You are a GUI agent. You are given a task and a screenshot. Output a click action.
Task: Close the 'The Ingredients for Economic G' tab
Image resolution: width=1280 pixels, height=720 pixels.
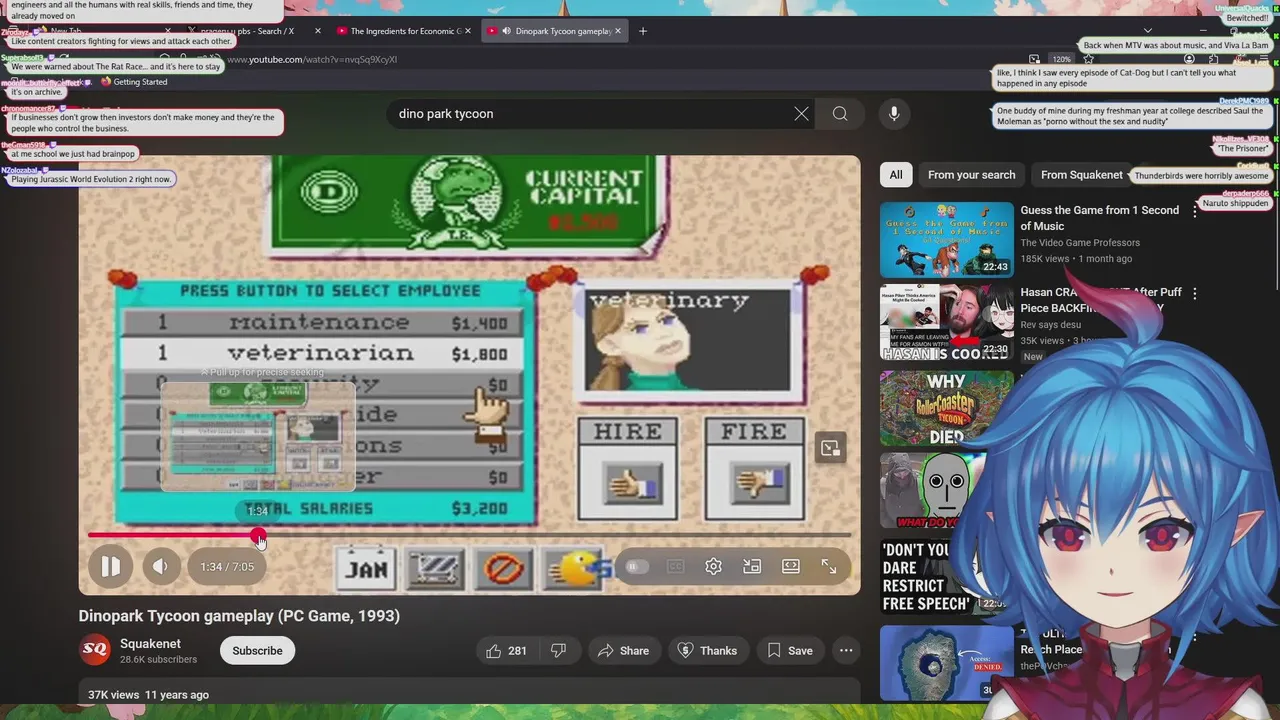pos(469,31)
